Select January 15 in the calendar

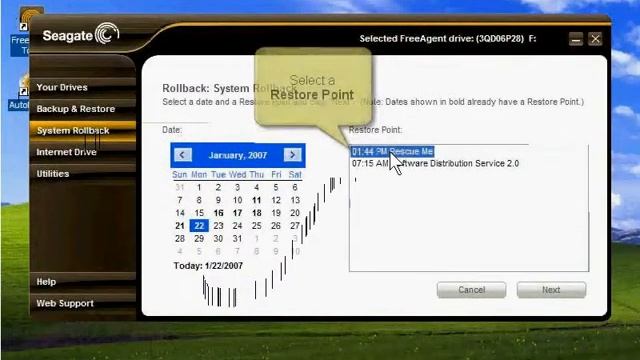[199, 213]
